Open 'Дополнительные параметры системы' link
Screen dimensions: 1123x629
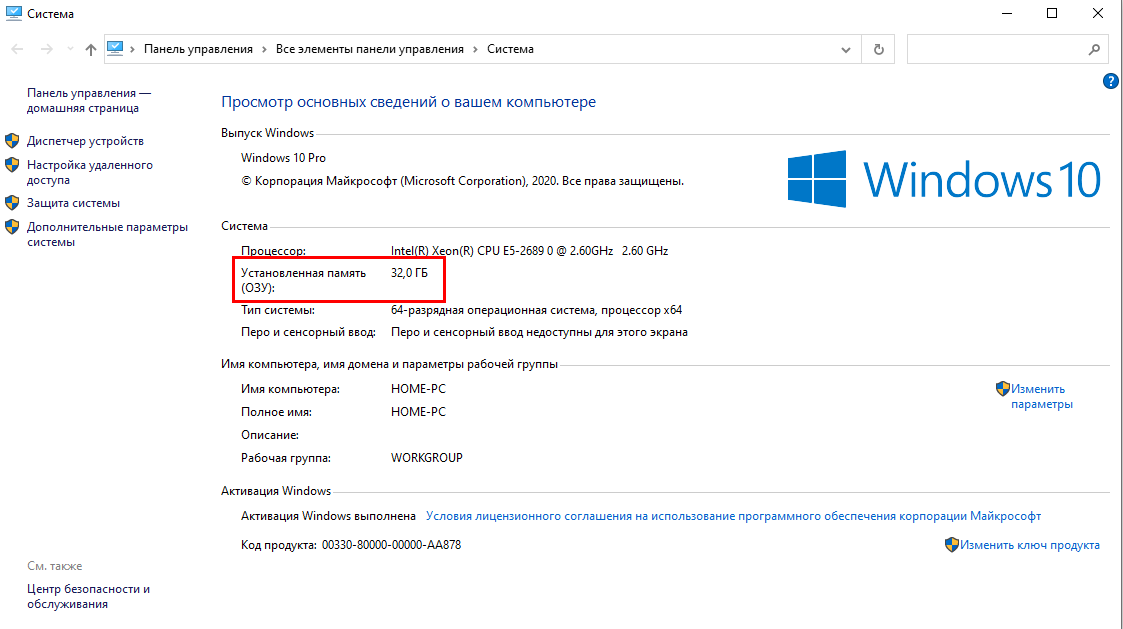(x=107, y=234)
